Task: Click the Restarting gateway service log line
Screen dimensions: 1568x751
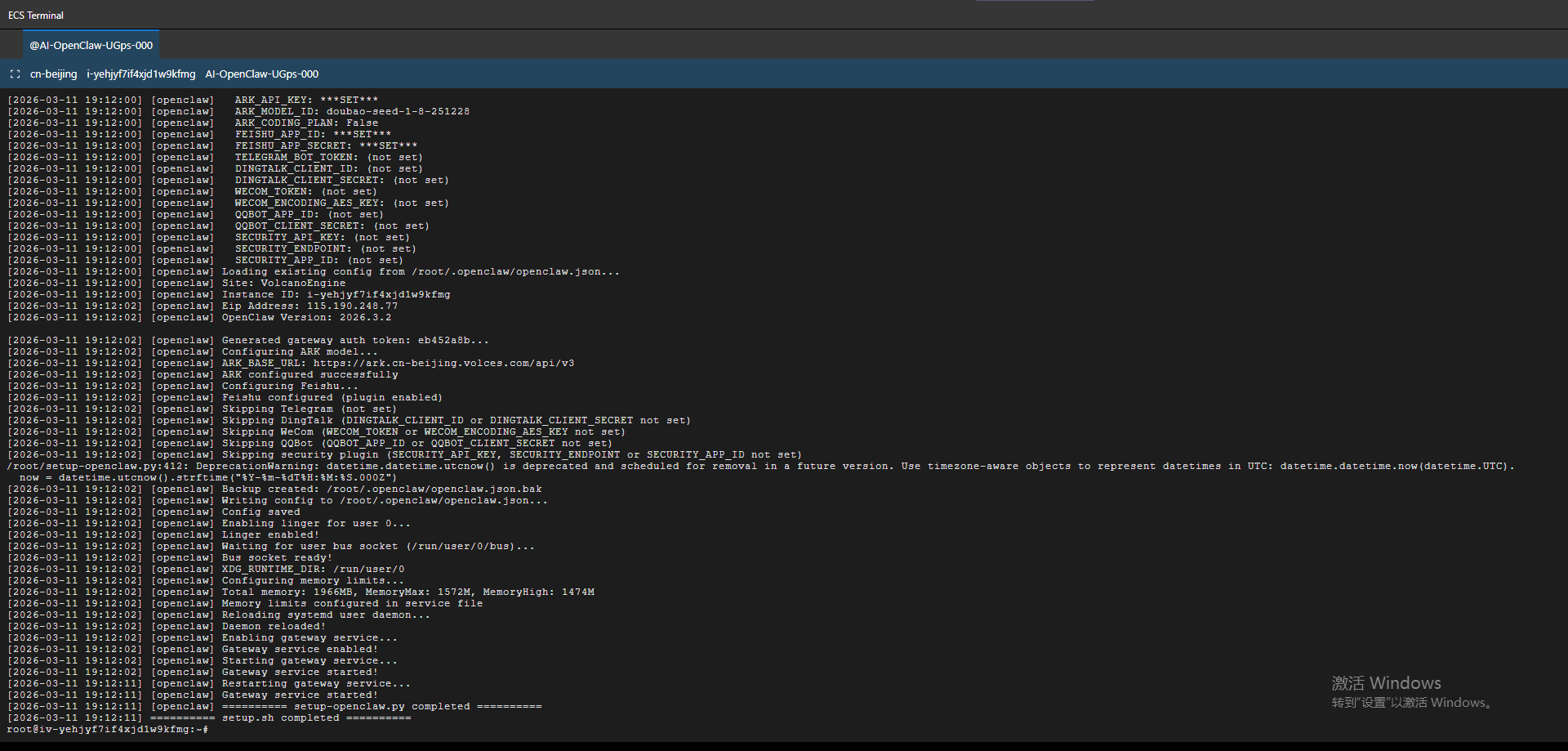Action: point(209,684)
